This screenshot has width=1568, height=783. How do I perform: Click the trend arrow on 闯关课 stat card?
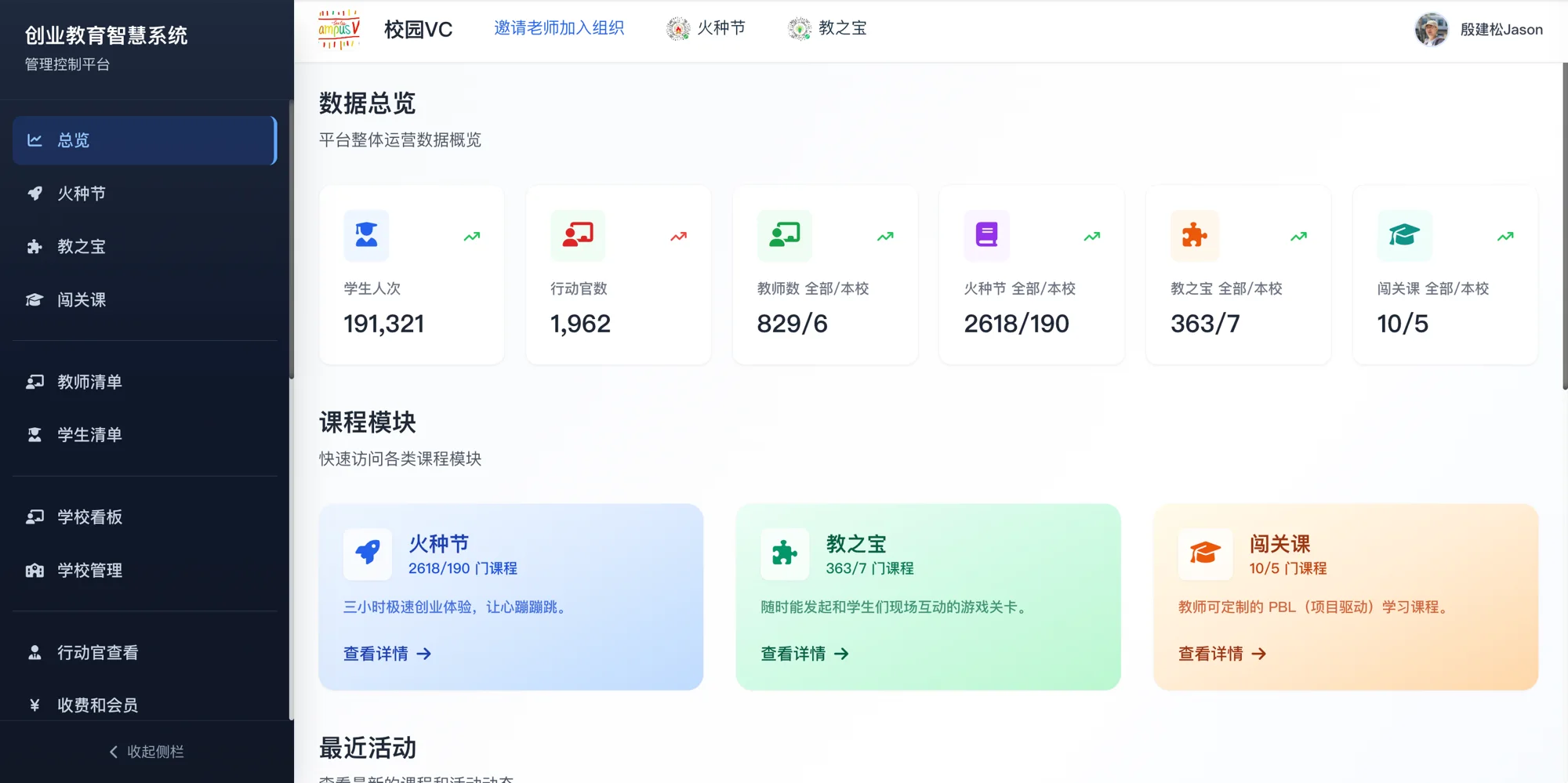[x=1506, y=236]
